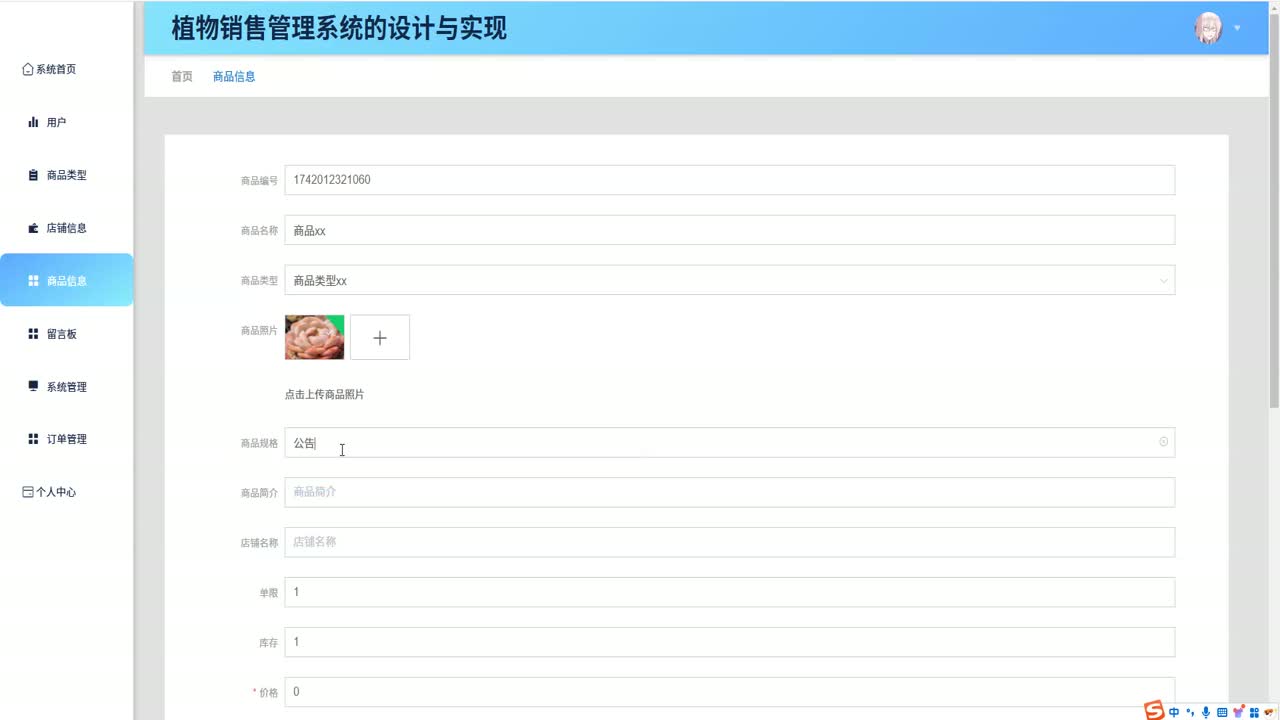Screen dimensions: 1280x720
Task: Click the plus button to upload photo
Action: pyautogui.click(x=380, y=337)
